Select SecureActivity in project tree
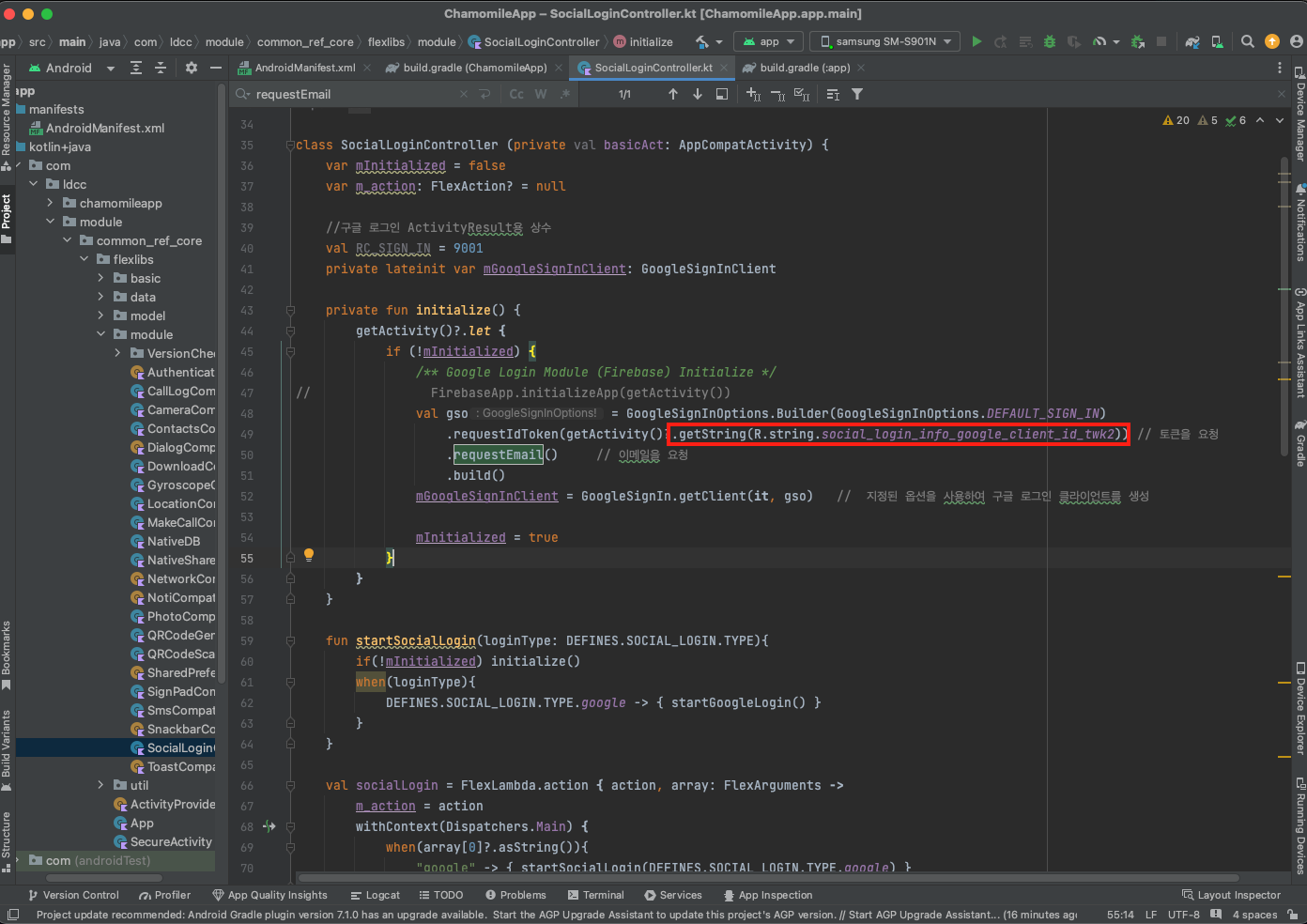 [x=162, y=841]
